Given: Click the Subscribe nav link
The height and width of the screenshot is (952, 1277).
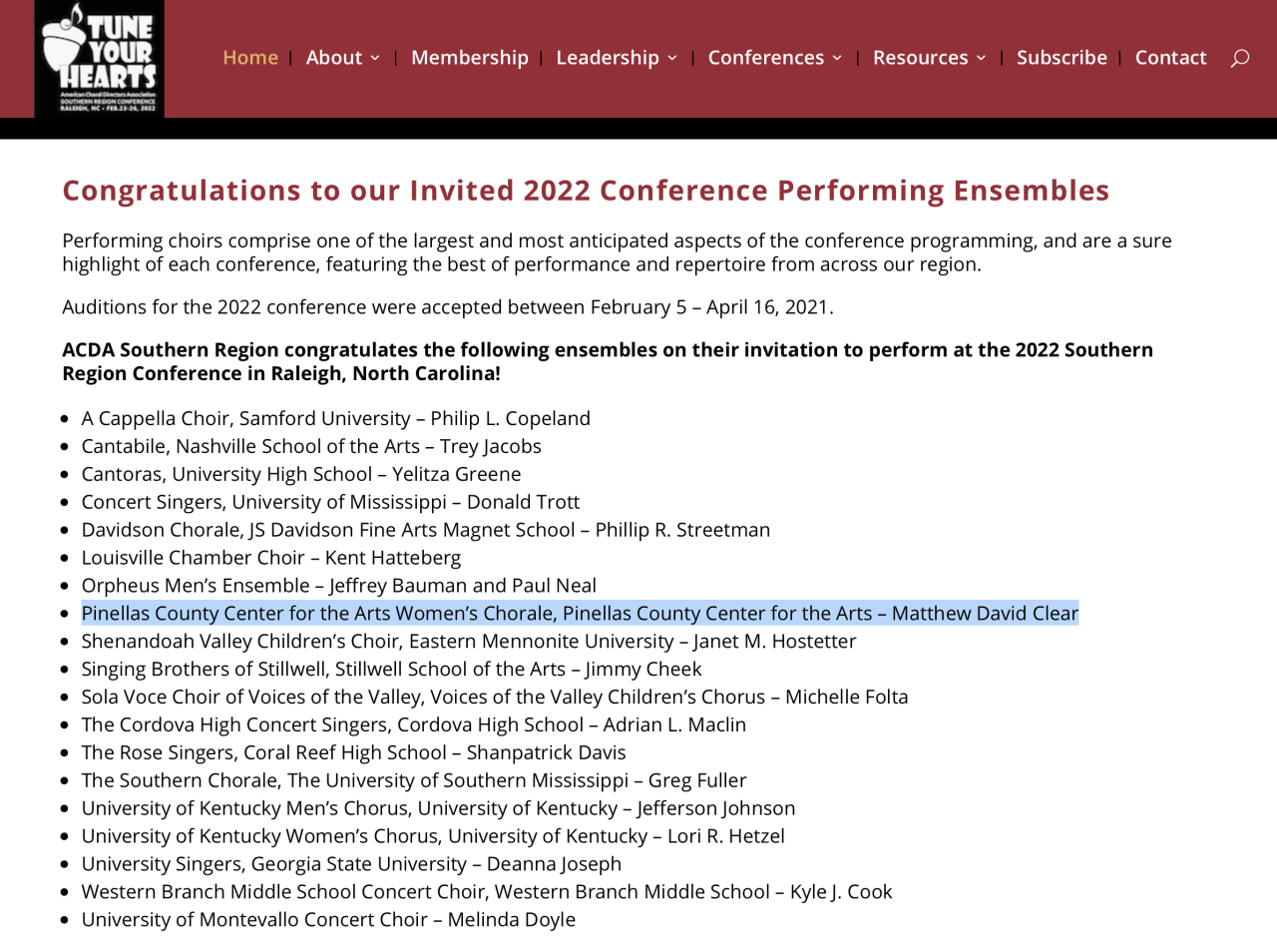Looking at the screenshot, I should coord(1062,58).
